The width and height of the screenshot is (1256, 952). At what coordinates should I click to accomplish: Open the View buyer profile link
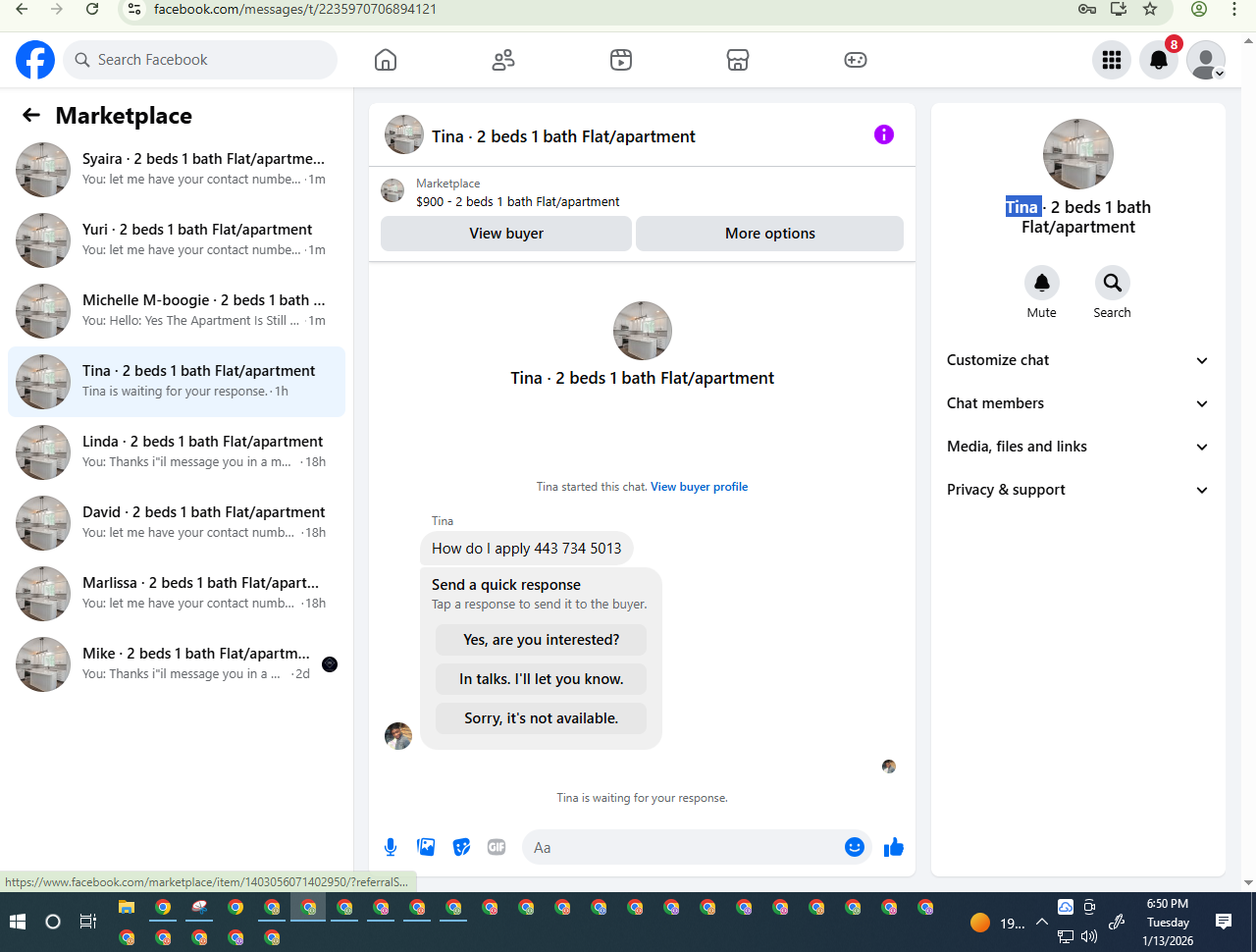coord(699,487)
